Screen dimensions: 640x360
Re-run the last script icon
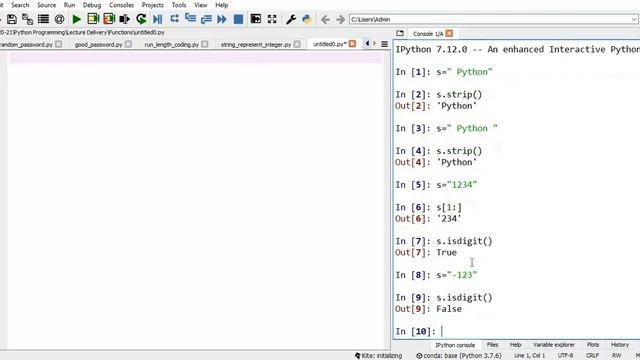click(x=141, y=19)
